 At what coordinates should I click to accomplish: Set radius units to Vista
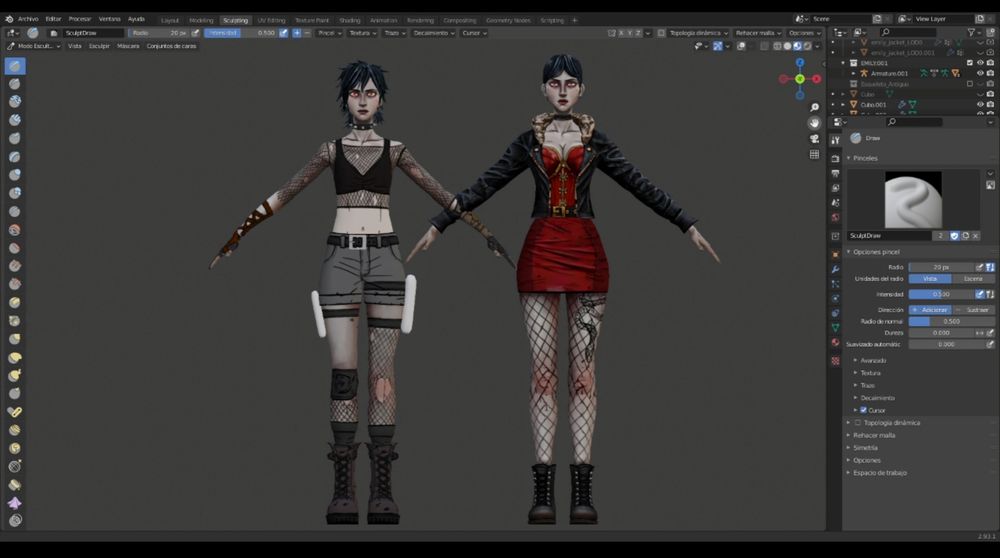pos(930,279)
